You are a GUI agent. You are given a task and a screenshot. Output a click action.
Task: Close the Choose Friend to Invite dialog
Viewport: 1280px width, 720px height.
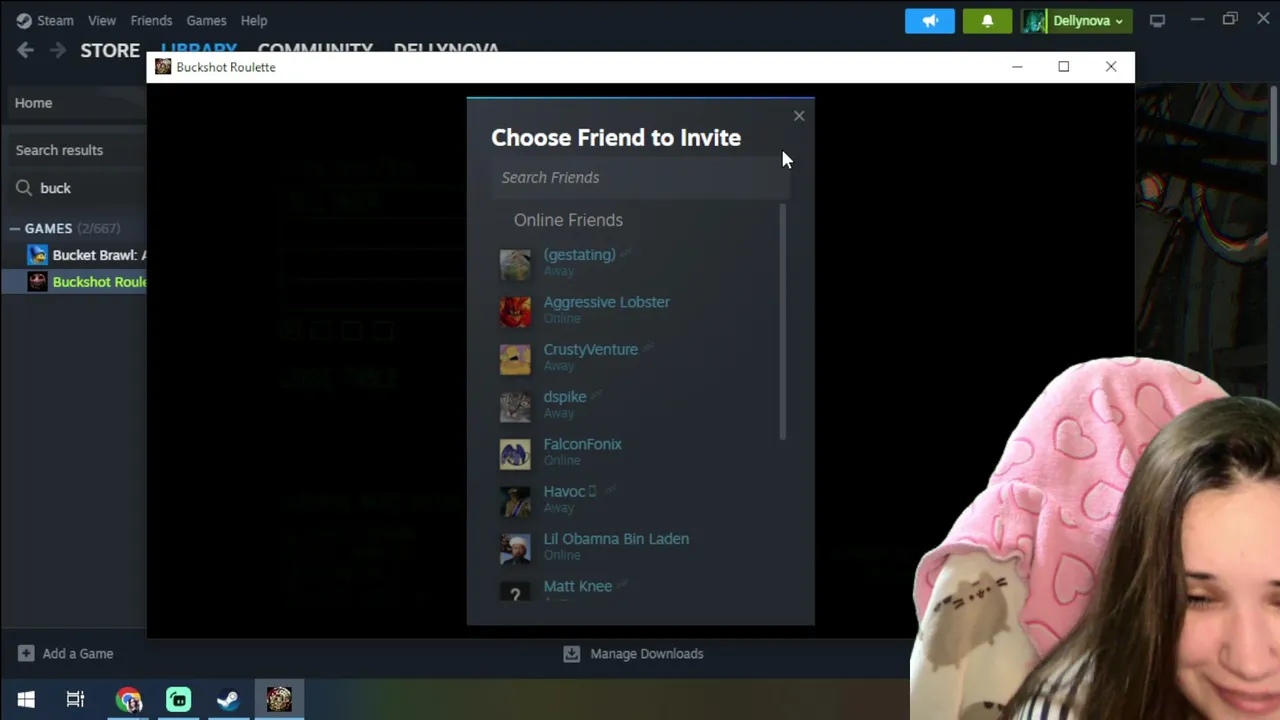tap(799, 116)
